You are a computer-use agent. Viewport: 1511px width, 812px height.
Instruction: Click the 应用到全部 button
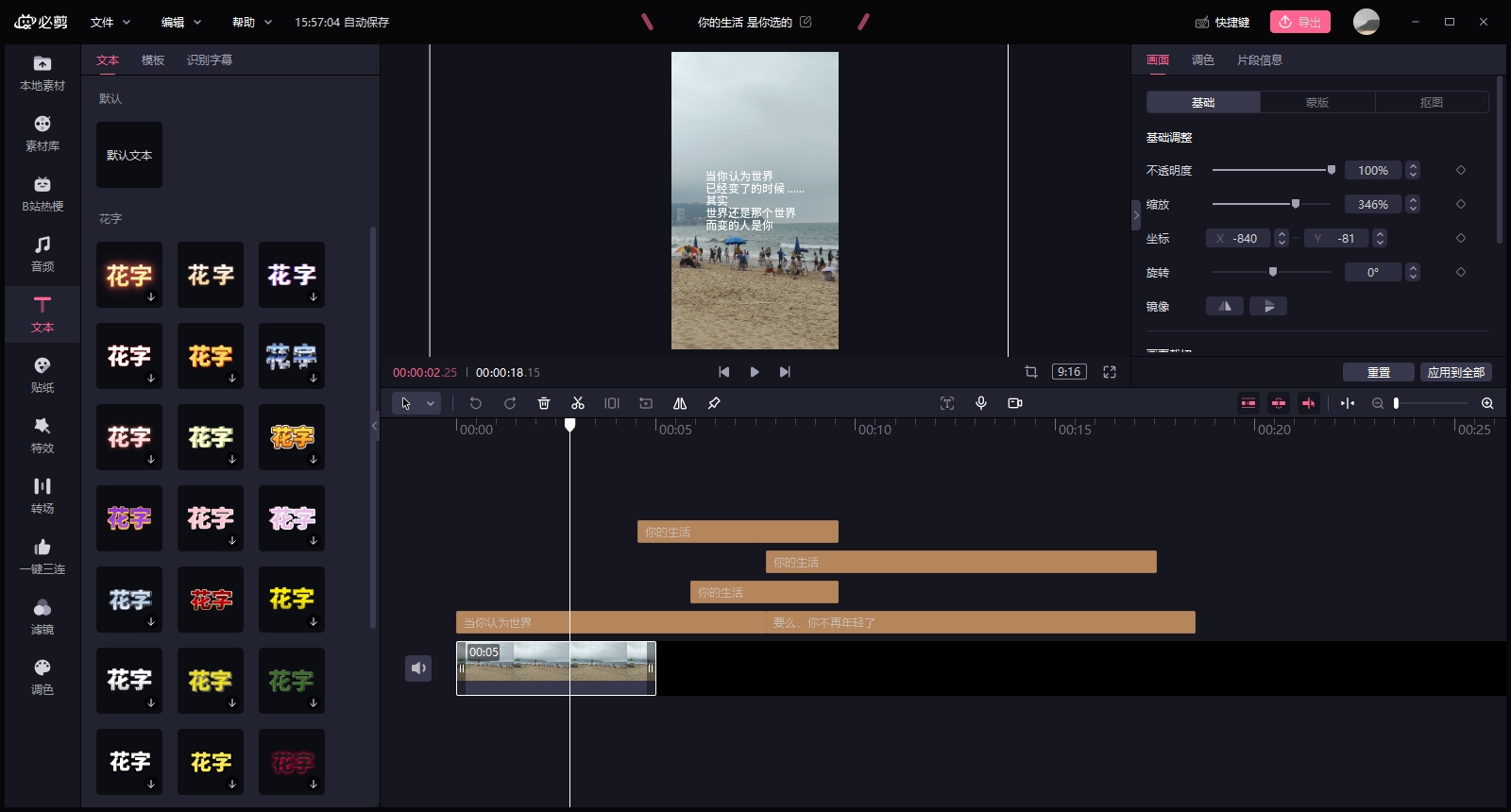tap(1455, 372)
